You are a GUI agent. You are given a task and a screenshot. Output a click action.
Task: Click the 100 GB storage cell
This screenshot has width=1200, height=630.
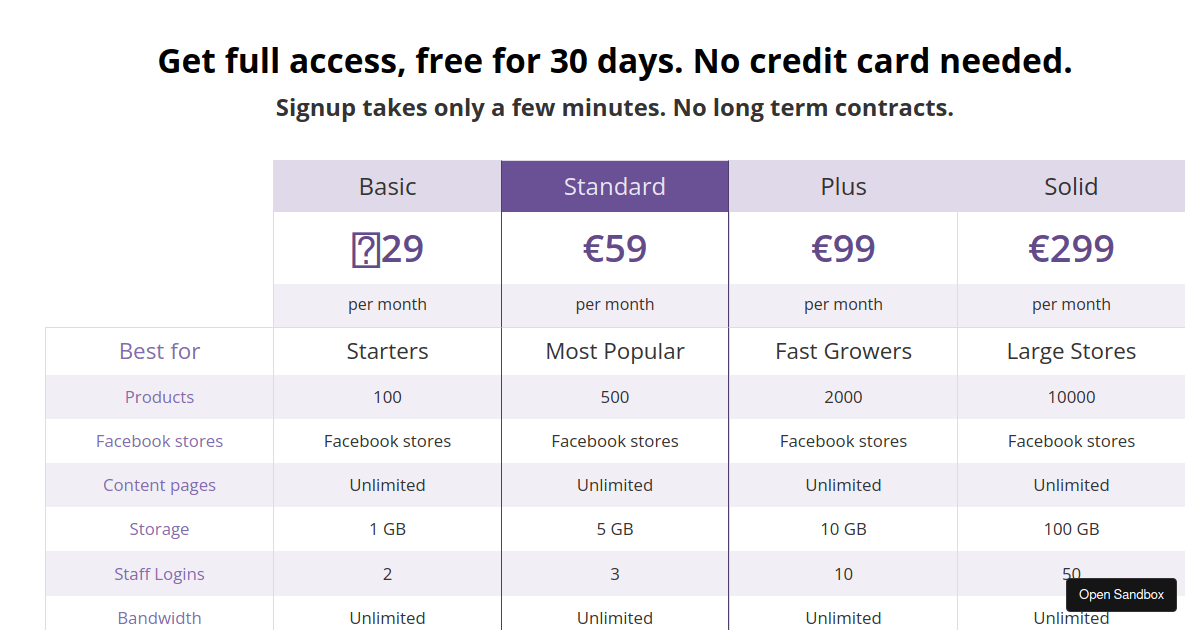pos(1071,529)
